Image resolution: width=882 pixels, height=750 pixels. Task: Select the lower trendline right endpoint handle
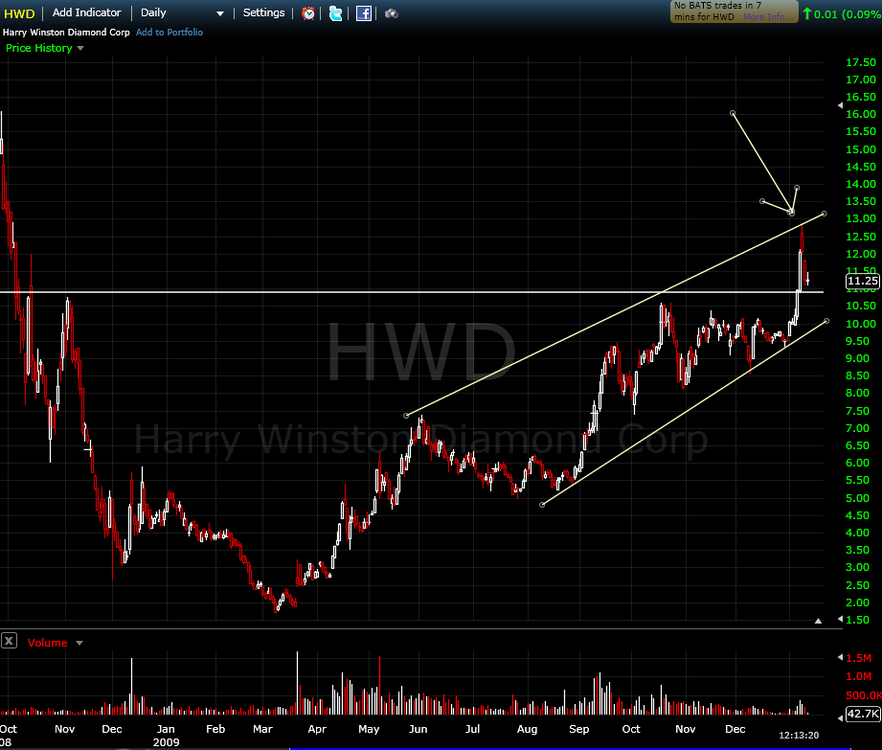pyautogui.click(x=826, y=321)
